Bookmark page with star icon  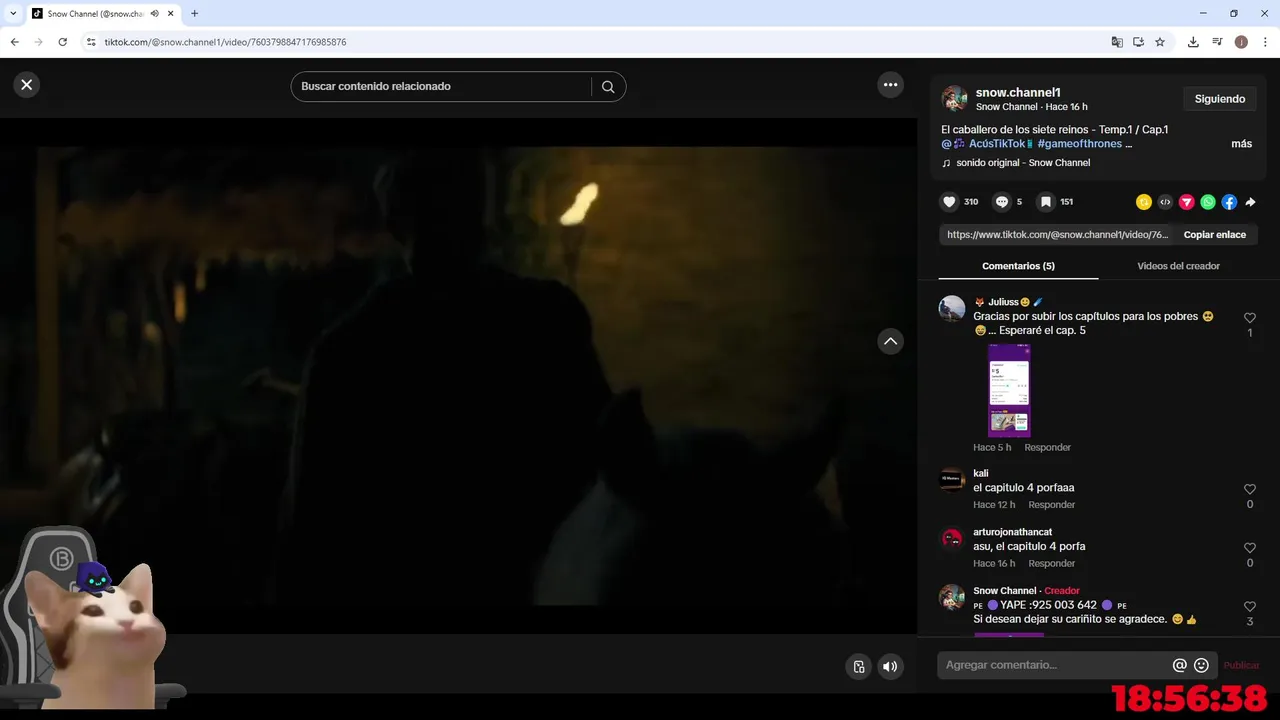[x=1160, y=42]
